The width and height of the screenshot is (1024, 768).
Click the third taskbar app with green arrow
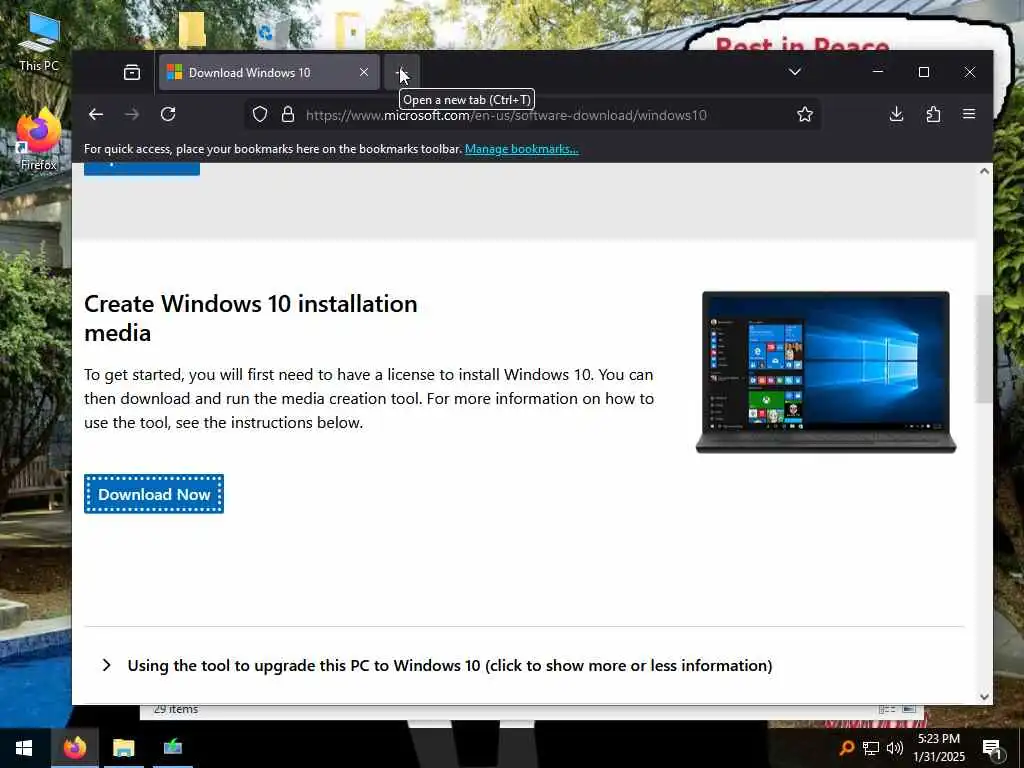pos(172,748)
